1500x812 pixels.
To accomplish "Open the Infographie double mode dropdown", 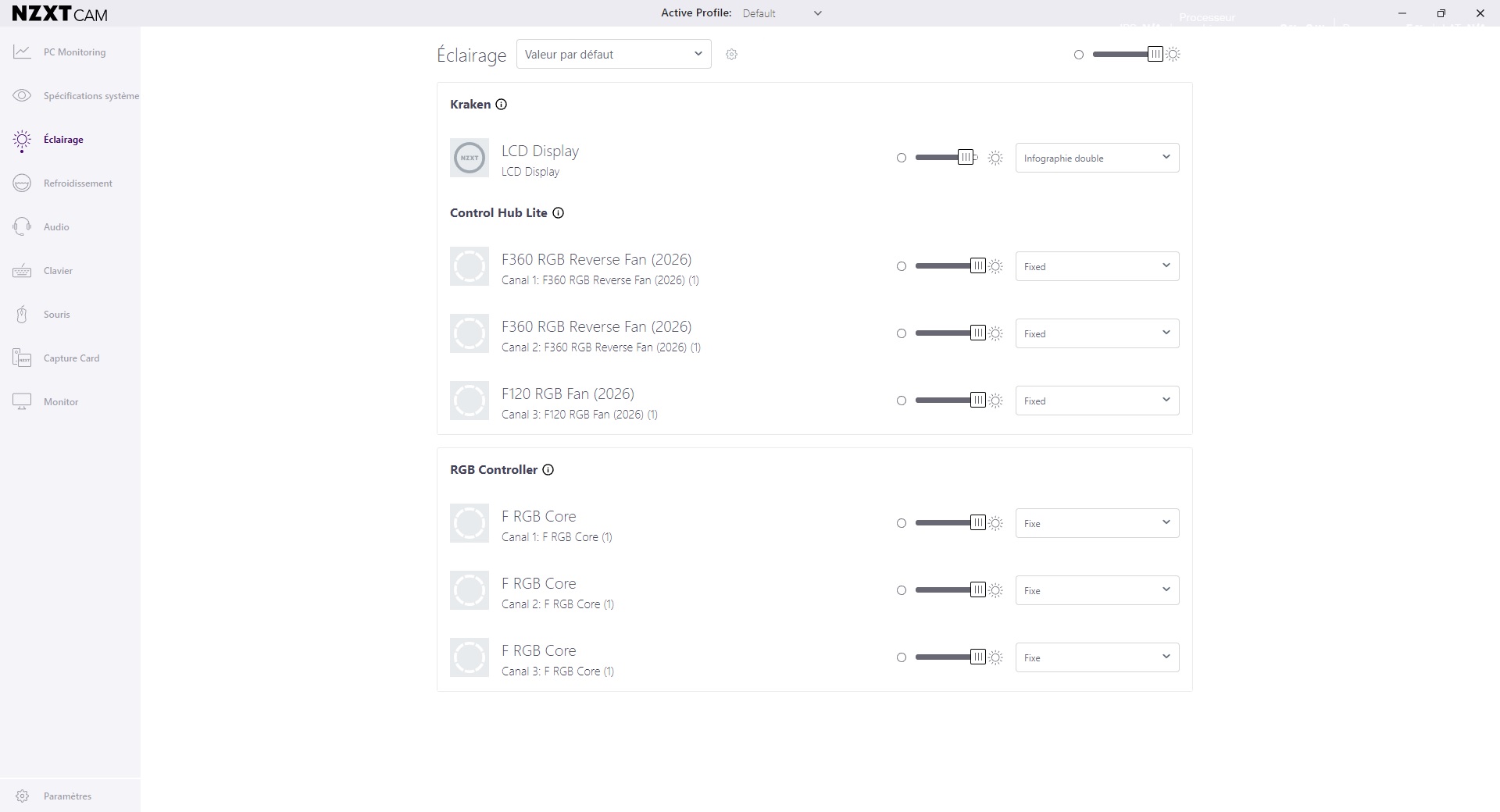I will click(1097, 158).
